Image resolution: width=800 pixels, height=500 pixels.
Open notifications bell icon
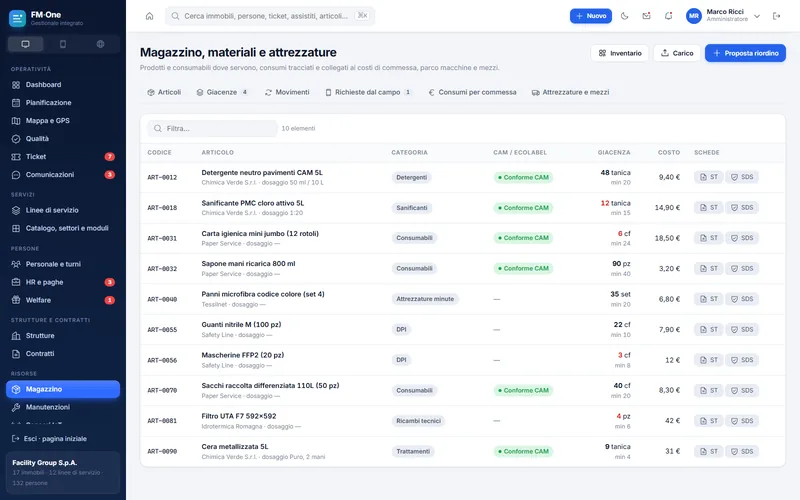[x=668, y=16]
